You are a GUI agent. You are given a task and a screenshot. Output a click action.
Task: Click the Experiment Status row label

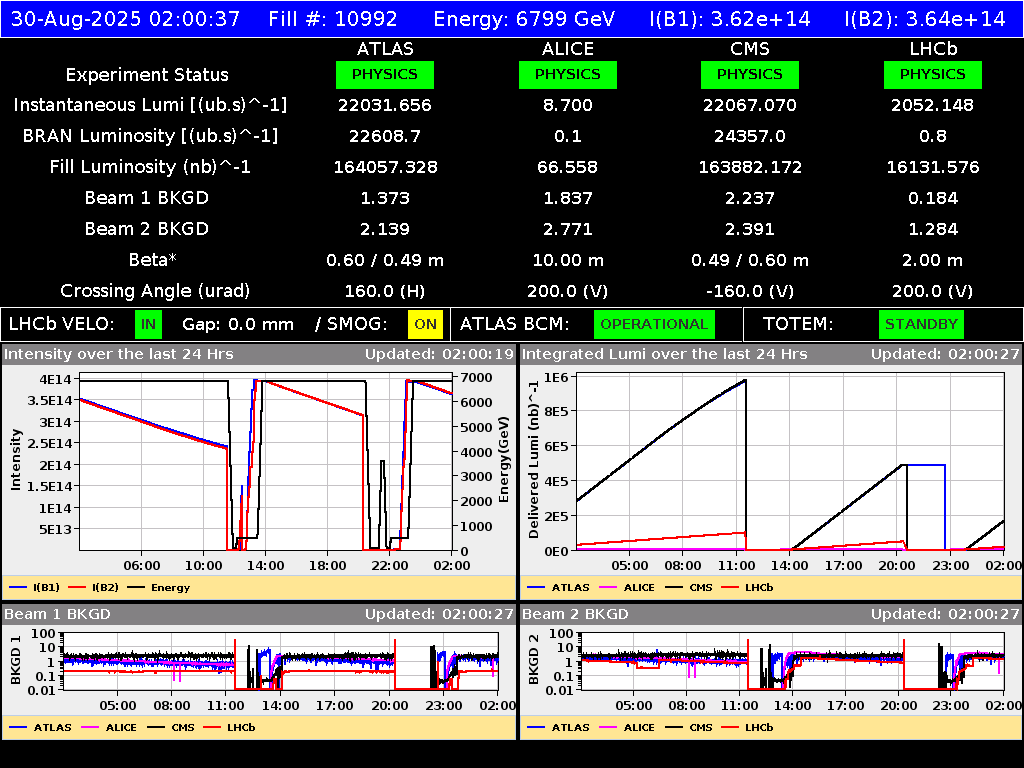coord(147,75)
